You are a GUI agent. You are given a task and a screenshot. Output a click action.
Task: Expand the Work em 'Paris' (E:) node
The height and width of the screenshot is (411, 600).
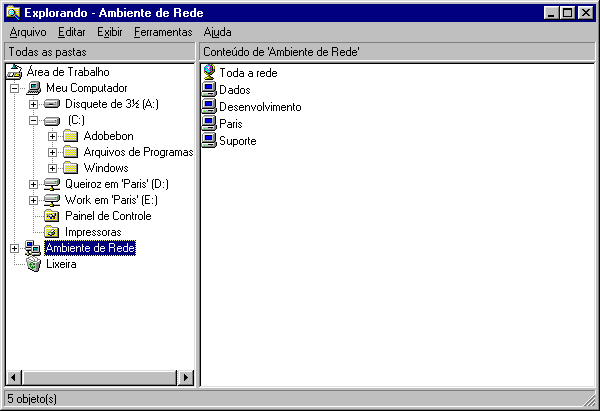[x=33, y=201]
